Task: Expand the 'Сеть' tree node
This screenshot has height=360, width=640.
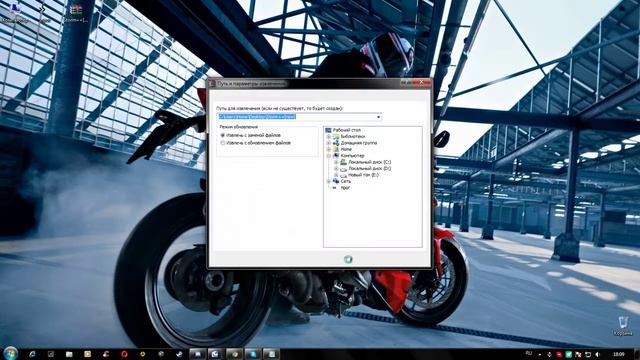Action: click(329, 181)
